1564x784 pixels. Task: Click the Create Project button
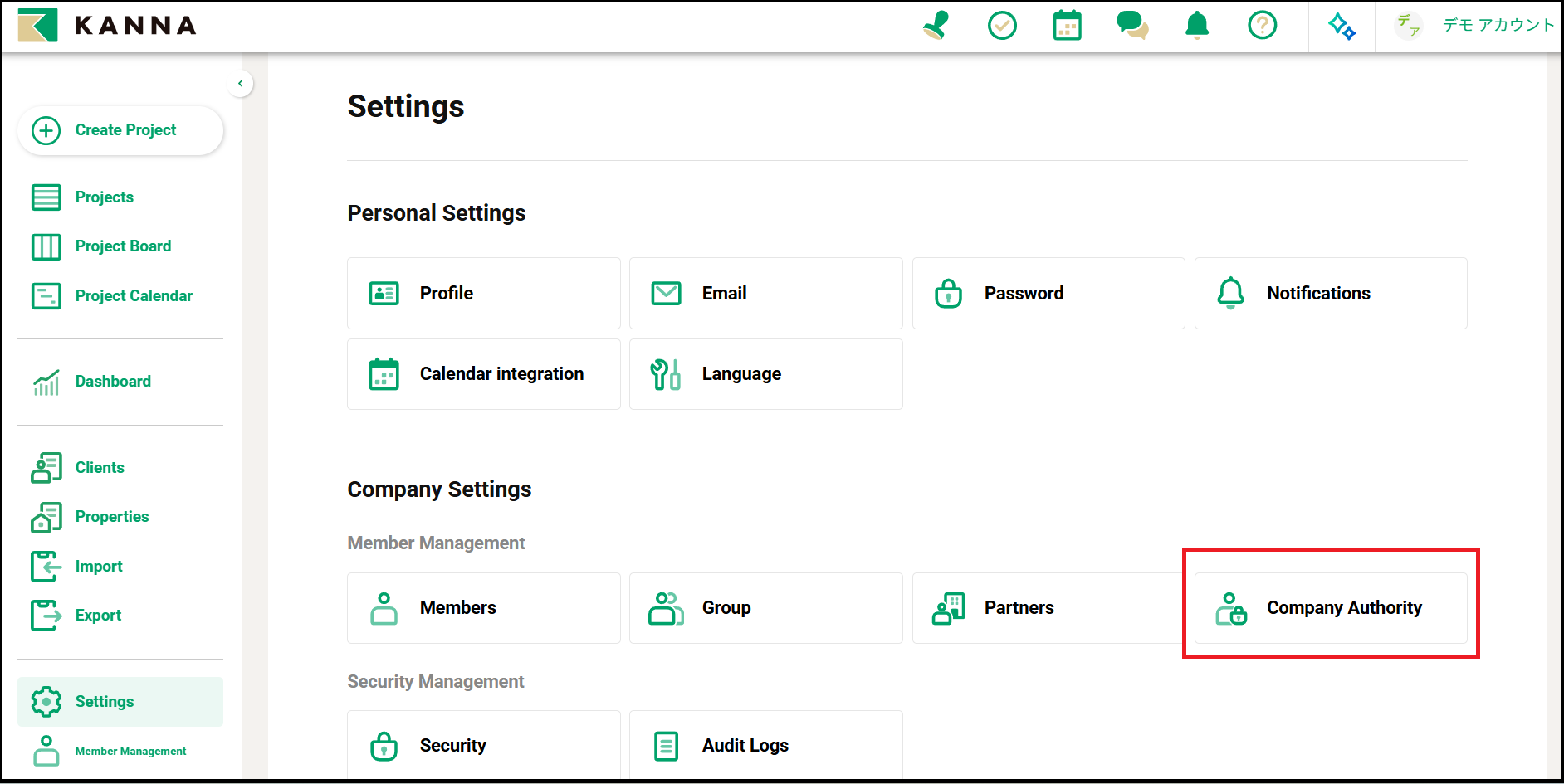pos(120,130)
